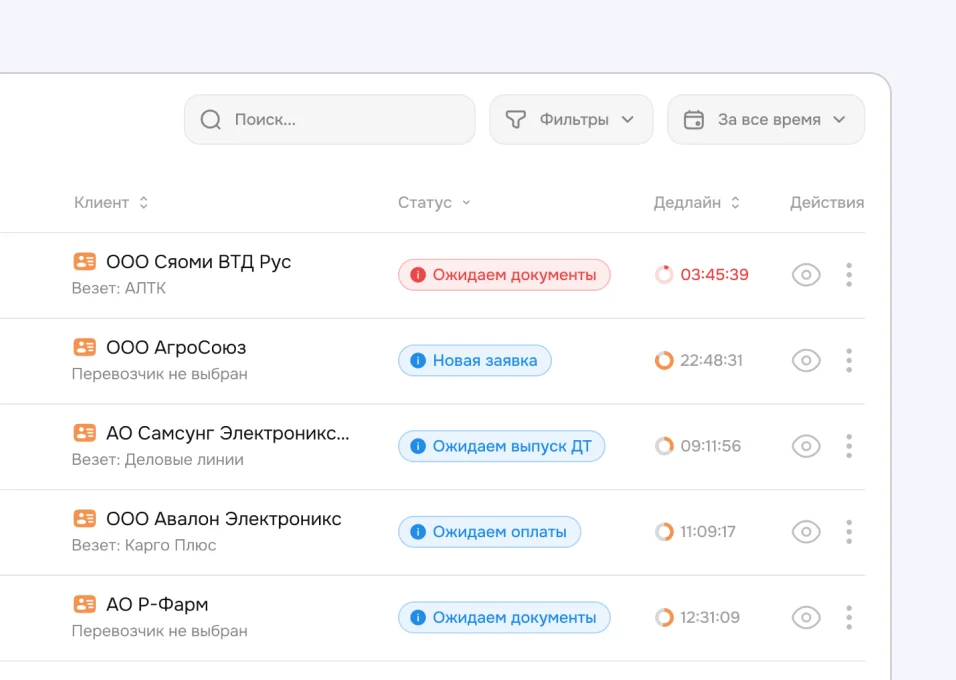Focus the Поиск... search field

point(330,120)
